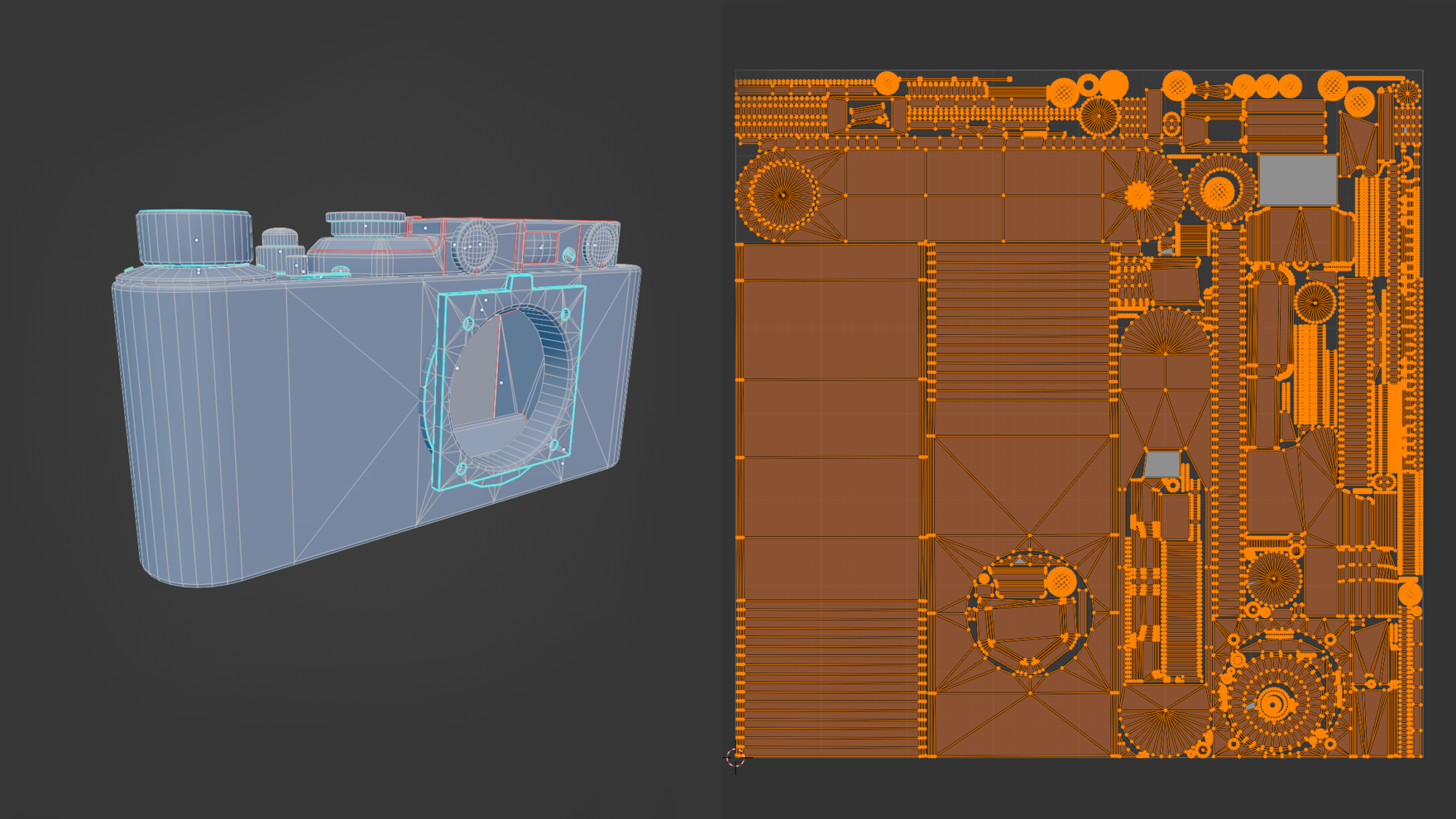This screenshot has width=1456, height=819.
Task: Select the large grey unselected UV rectangle
Action: click(x=1297, y=180)
